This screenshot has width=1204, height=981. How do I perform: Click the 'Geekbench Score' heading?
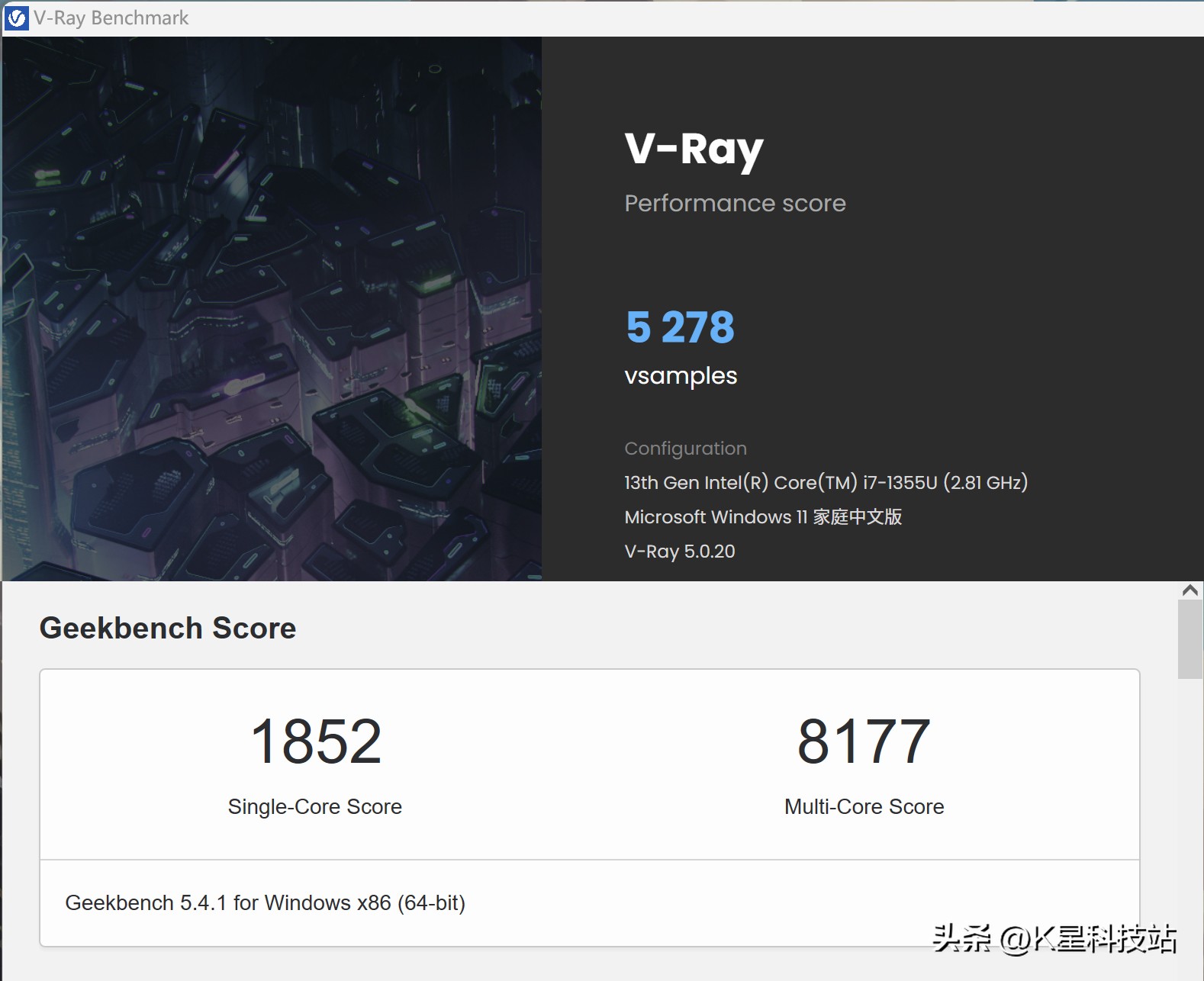click(168, 628)
